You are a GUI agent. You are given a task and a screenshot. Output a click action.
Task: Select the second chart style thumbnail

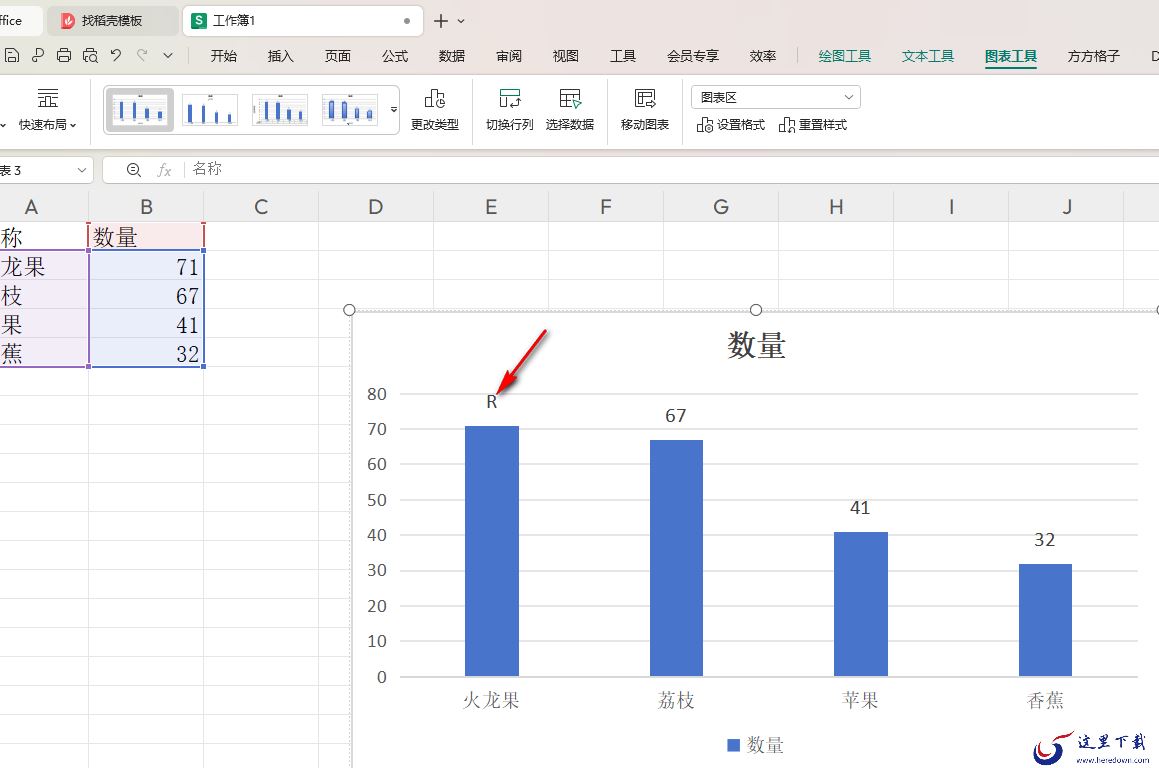click(x=210, y=110)
